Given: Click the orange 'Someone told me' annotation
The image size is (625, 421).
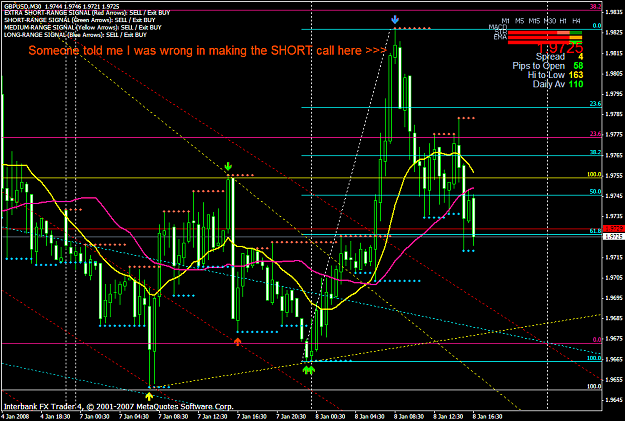Looking at the screenshot, I should pyautogui.click(x=207, y=51).
